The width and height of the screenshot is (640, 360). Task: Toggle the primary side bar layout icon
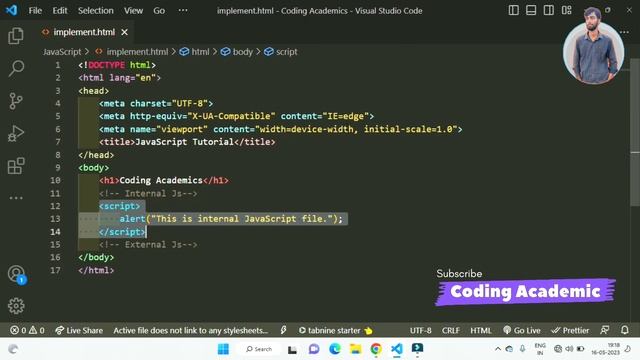pyautogui.click(x=513, y=10)
